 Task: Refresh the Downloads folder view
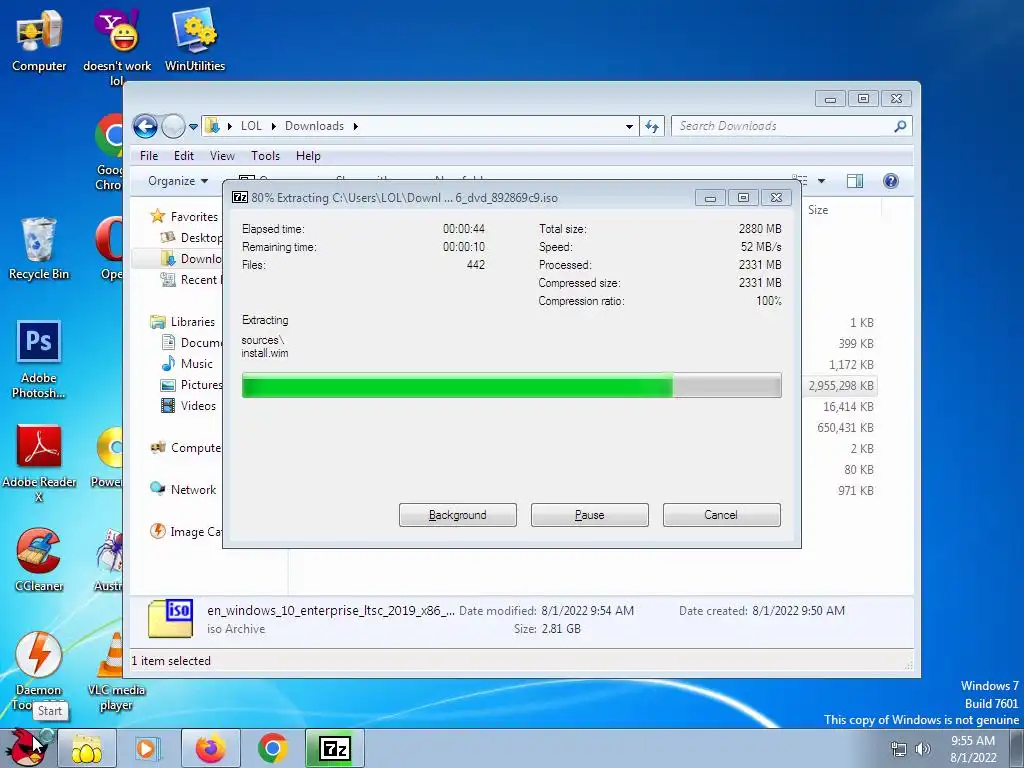click(x=652, y=126)
